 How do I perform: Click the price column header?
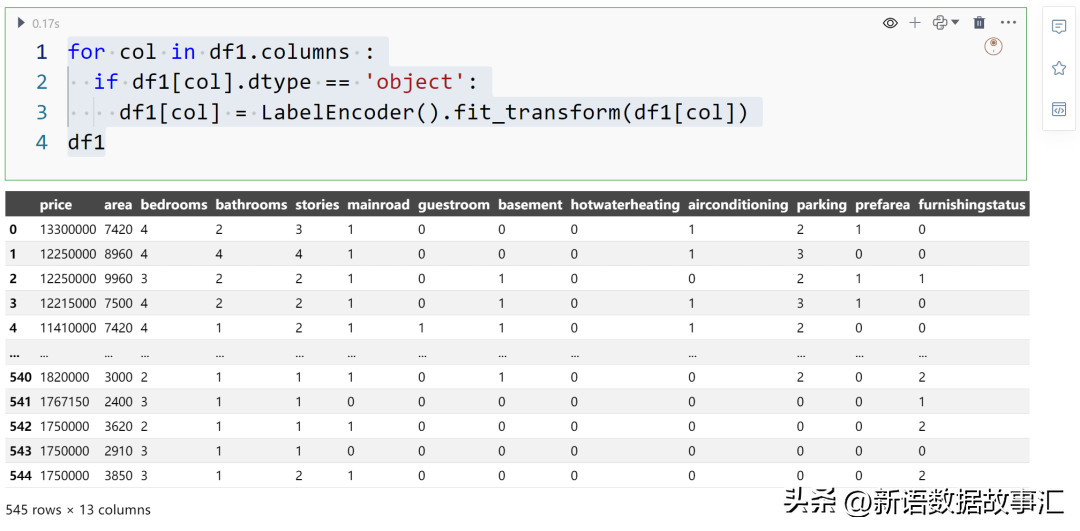(x=56, y=205)
